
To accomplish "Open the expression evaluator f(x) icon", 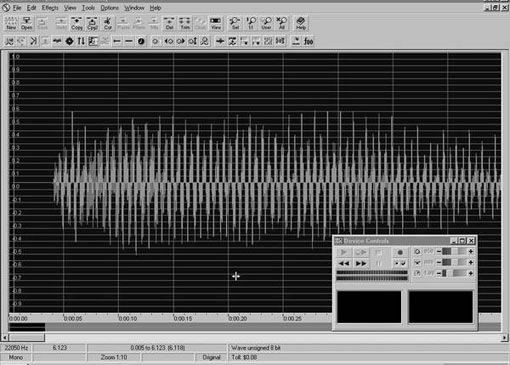I will coord(309,41).
